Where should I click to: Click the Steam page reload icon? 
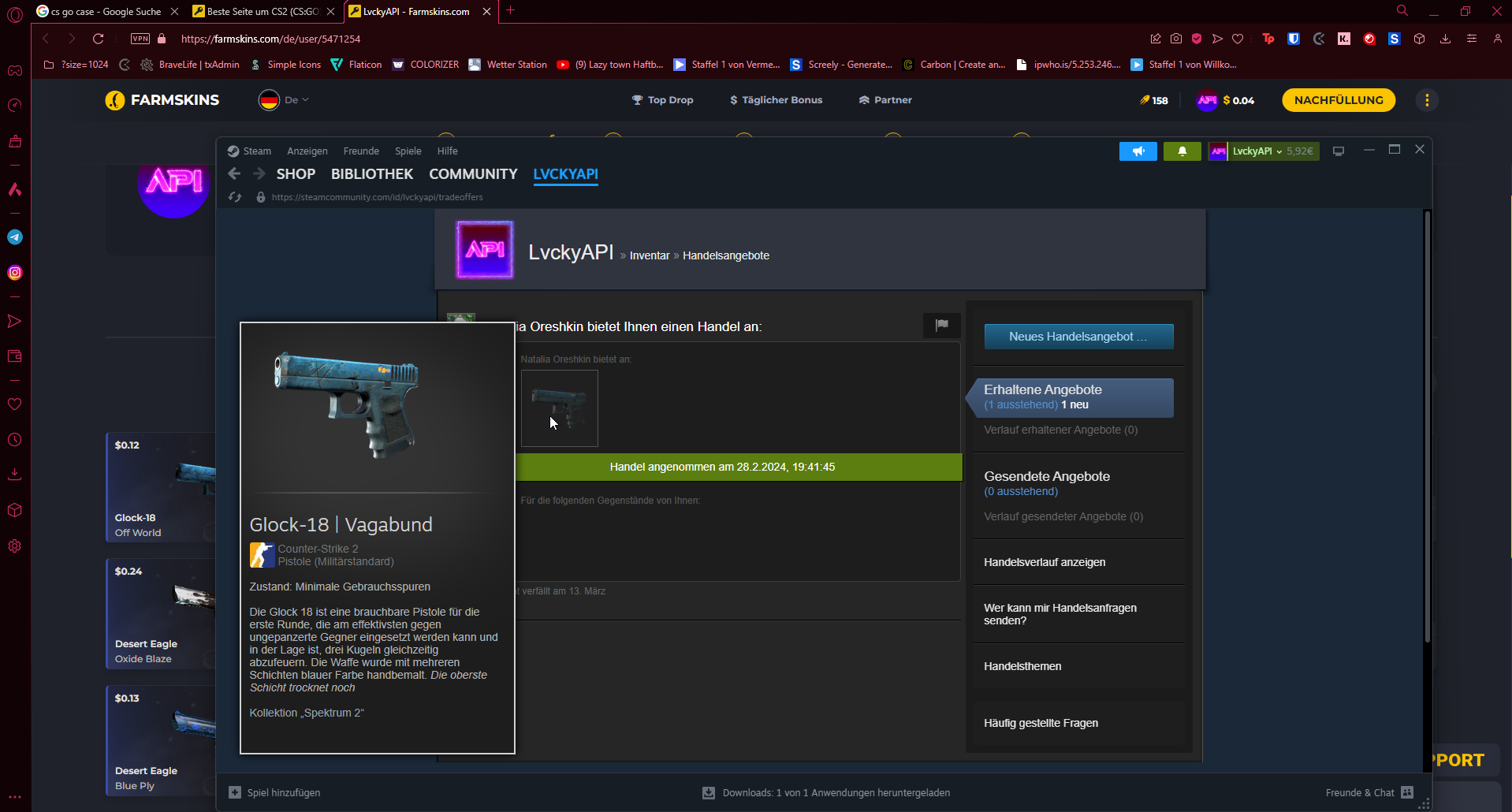tap(235, 197)
